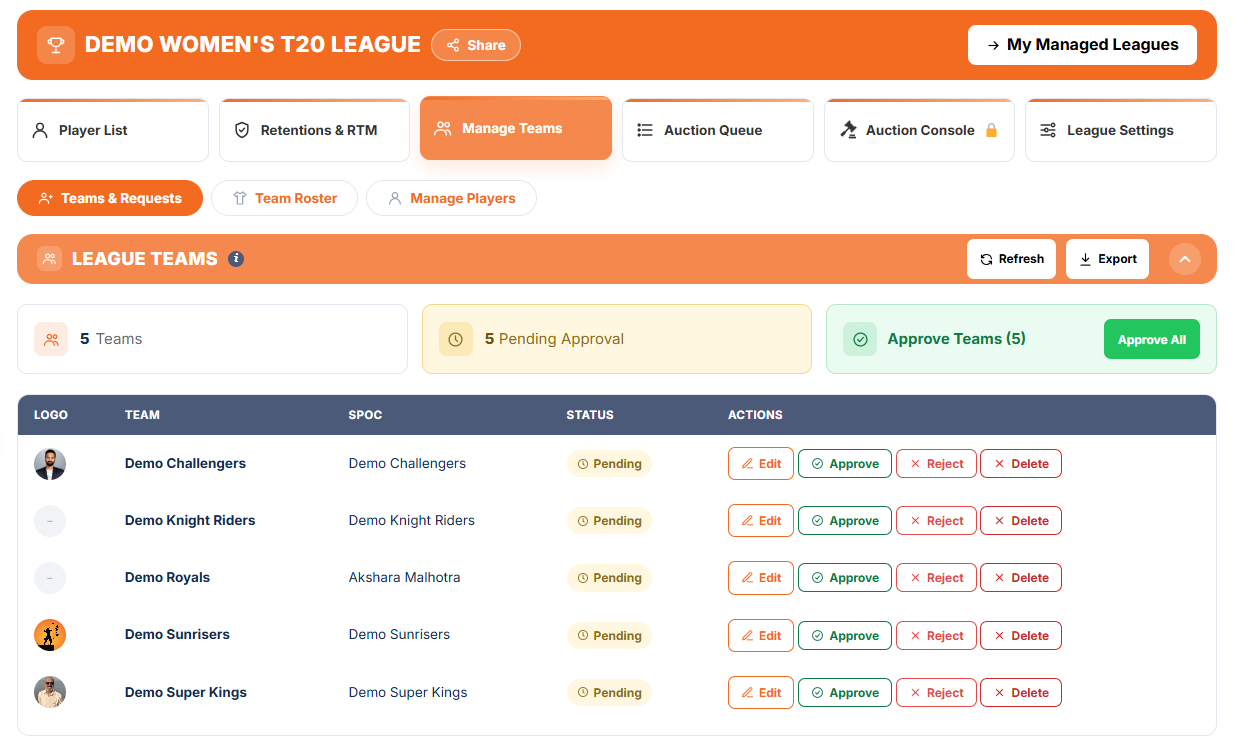The image size is (1236, 746).
Task: Collapse the League Teams section chevron
Action: [x=1184, y=259]
